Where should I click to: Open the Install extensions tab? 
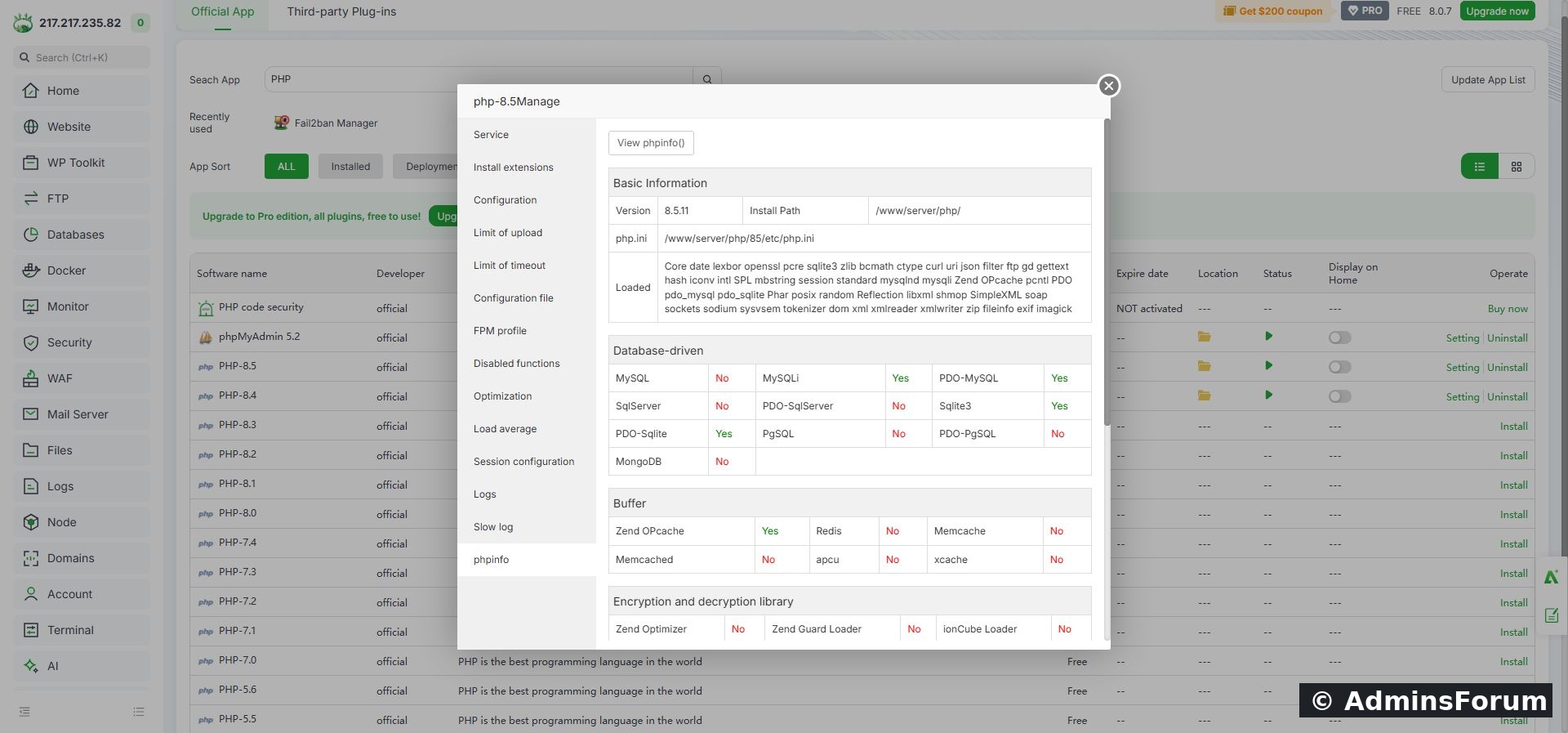pos(527,168)
